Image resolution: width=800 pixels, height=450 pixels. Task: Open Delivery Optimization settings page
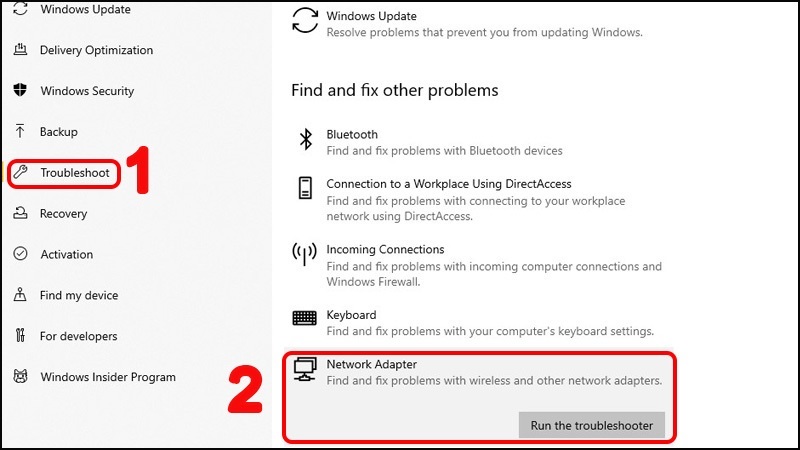[x=96, y=50]
